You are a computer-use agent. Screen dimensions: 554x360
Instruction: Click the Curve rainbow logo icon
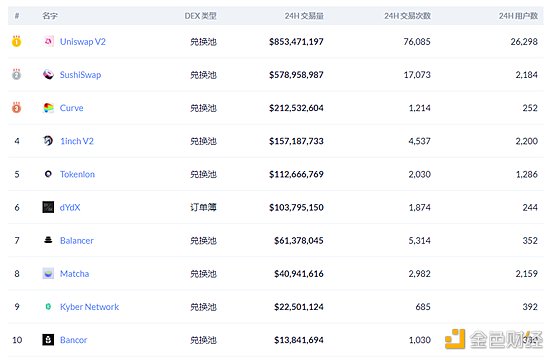pyautogui.click(x=48, y=108)
